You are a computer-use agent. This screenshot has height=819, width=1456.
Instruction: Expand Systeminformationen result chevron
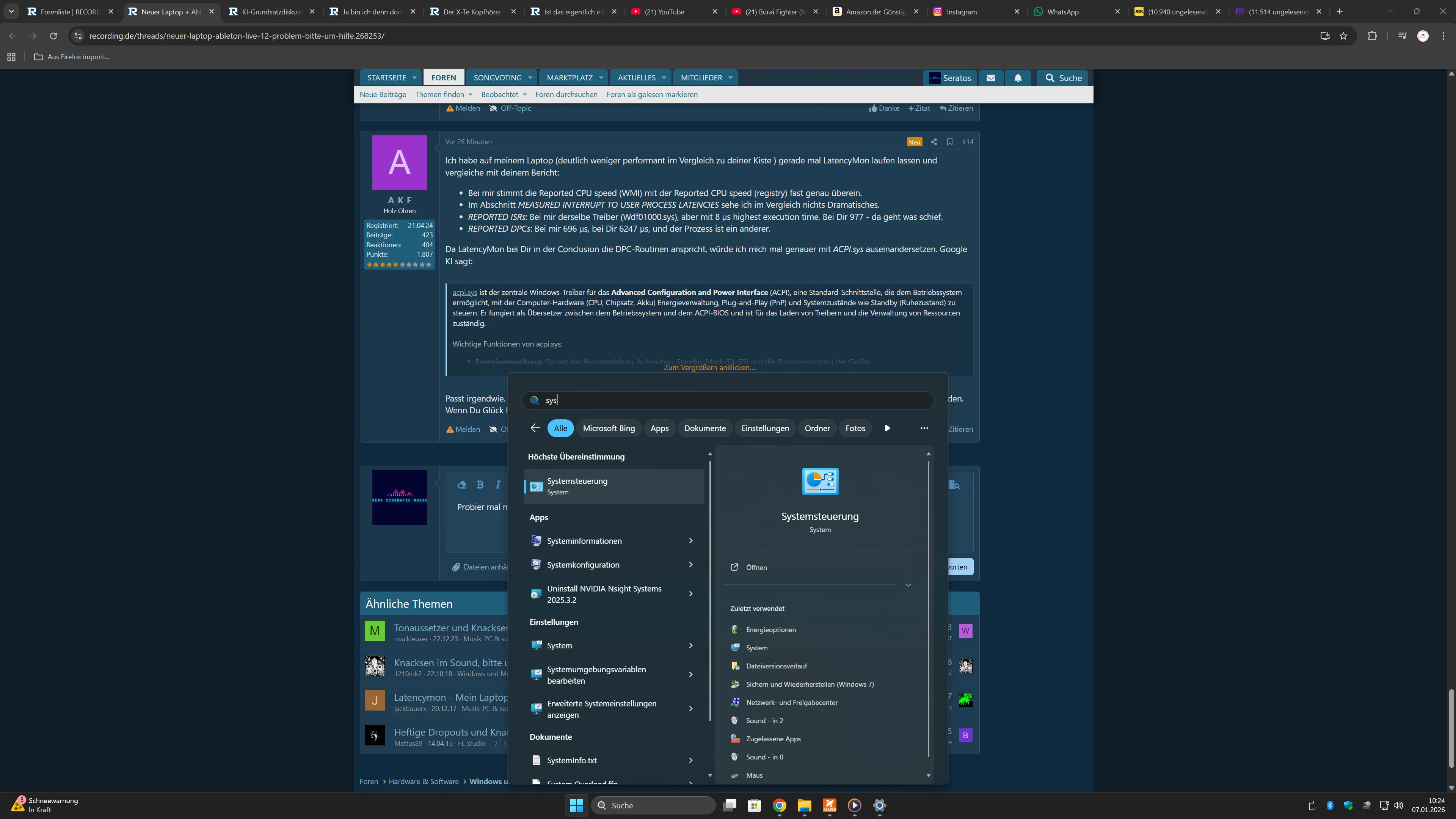pos(691,541)
